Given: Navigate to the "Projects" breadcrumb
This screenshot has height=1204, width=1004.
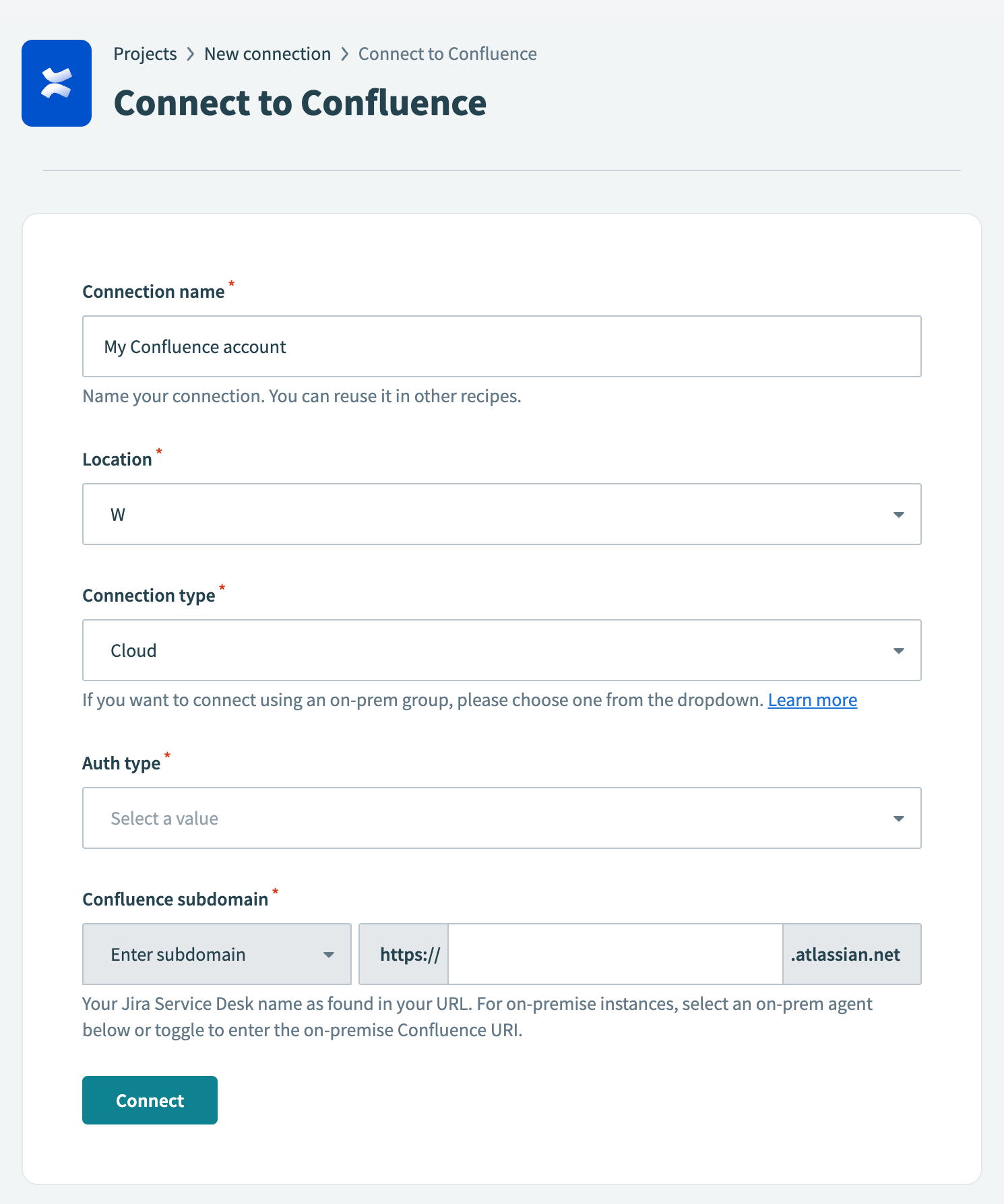Looking at the screenshot, I should point(144,53).
